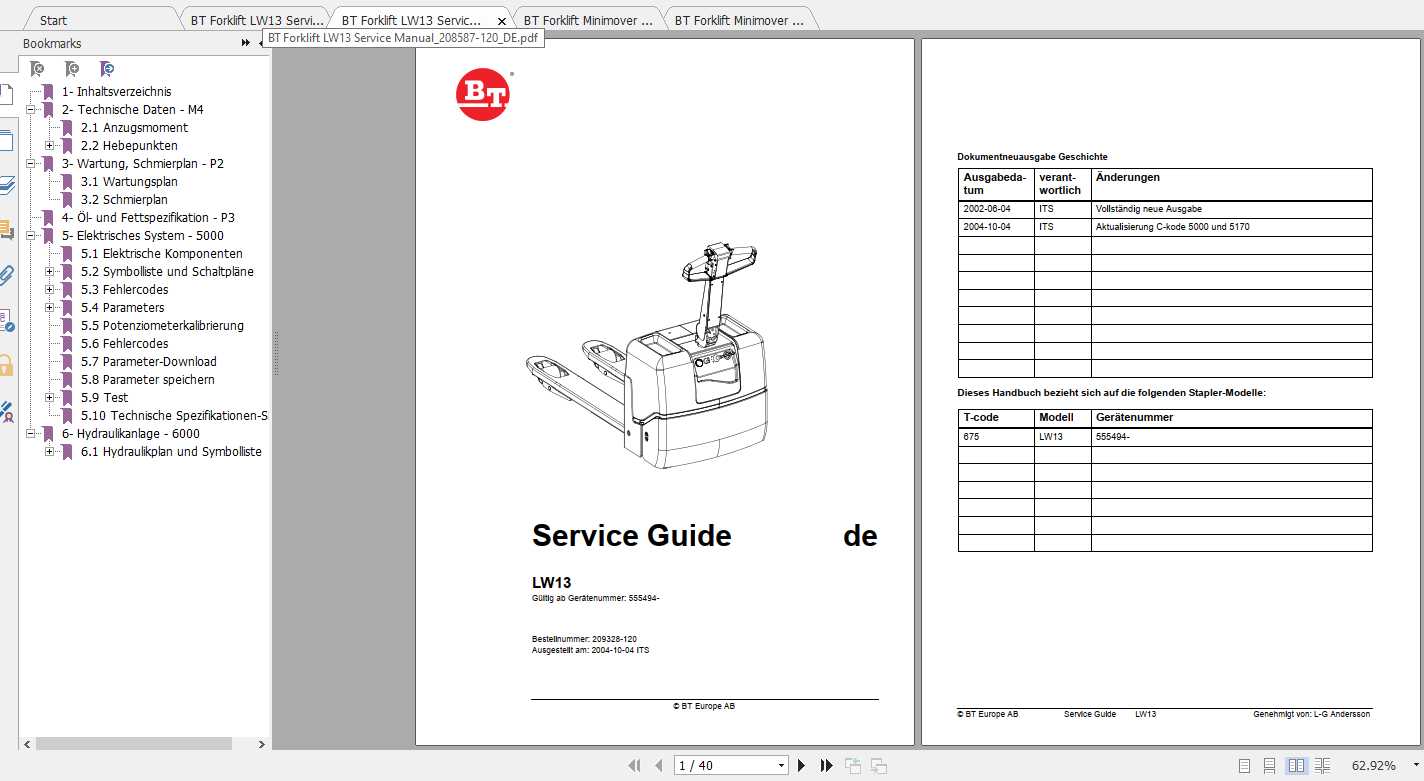The height and width of the screenshot is (781, 1424).
Task: Expand the 2.2 Hebepunkten bookmark node
Action: (x=50, y=145)
